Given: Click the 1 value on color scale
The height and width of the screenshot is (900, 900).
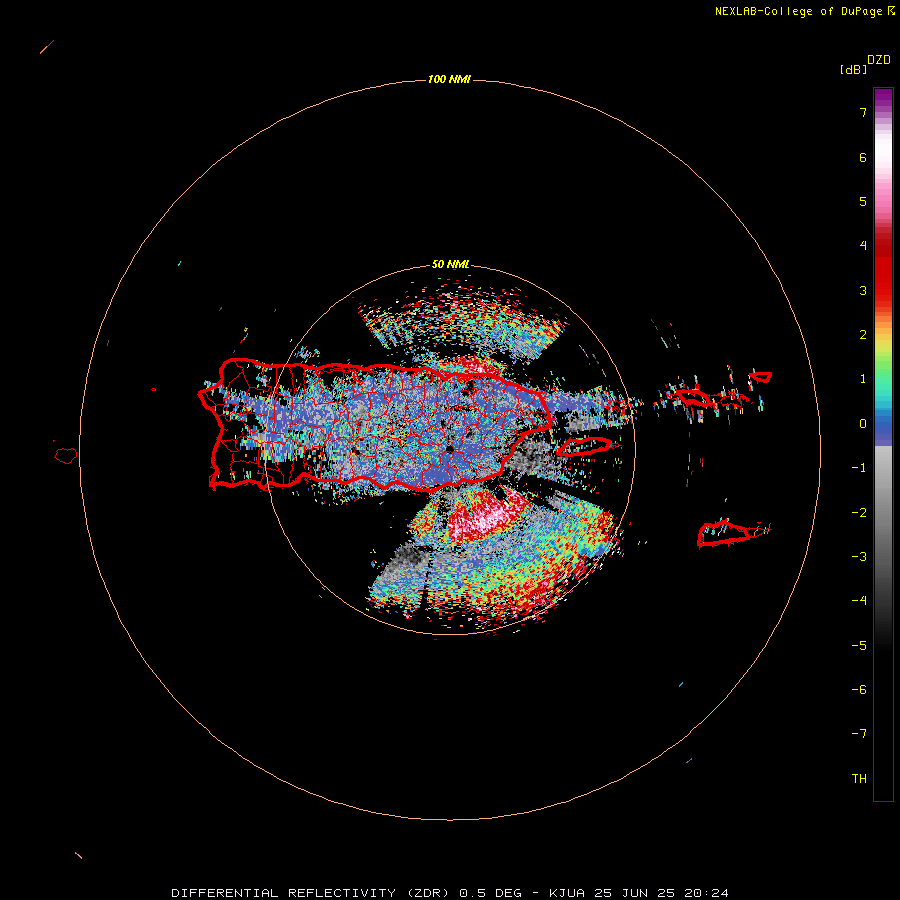Looking at the screenshot, I should coord(863,379).
